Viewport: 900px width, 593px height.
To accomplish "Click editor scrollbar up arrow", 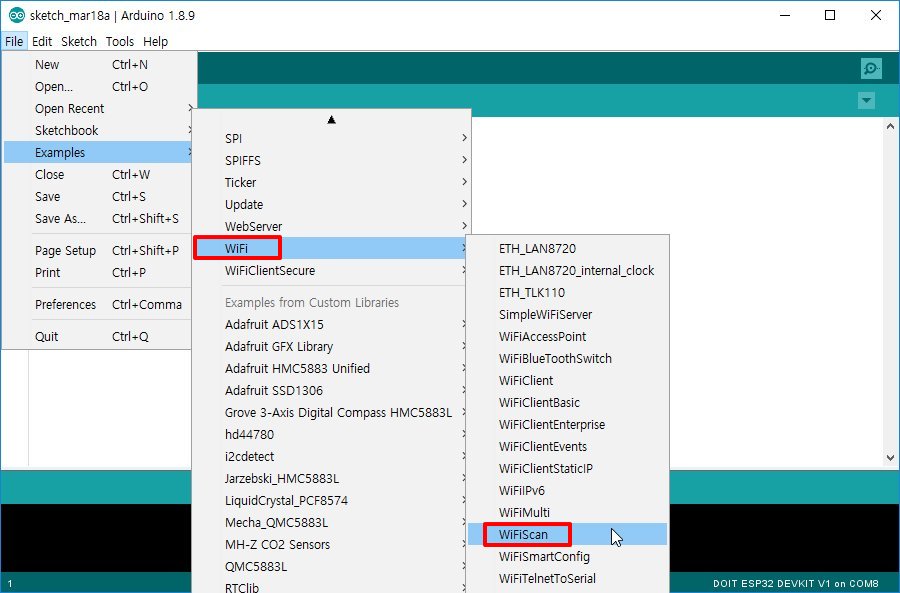I will (890, 126).
